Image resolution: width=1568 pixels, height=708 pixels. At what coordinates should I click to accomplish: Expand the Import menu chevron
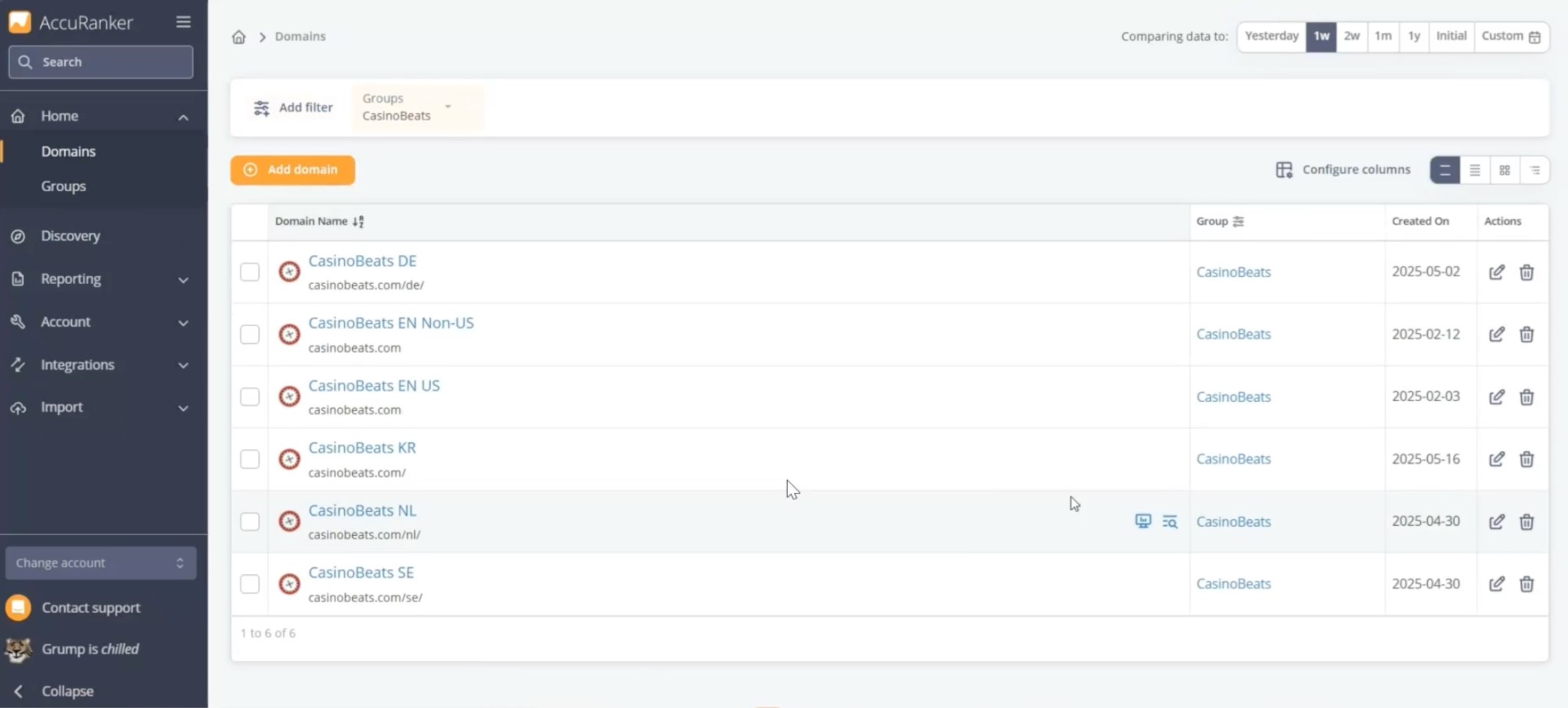click(184, 408)
